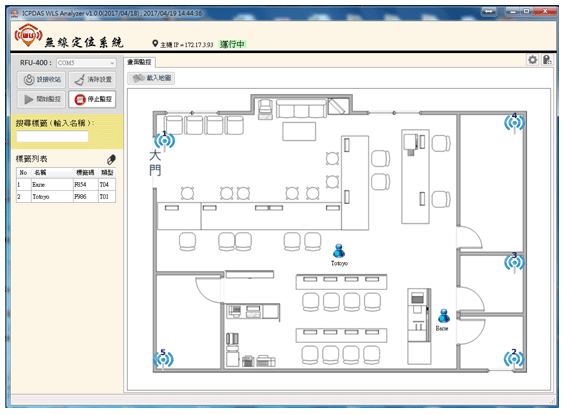Screen dimensions: 565x415
Task: Select the Earie row in tag list
Action: [66, 184]
